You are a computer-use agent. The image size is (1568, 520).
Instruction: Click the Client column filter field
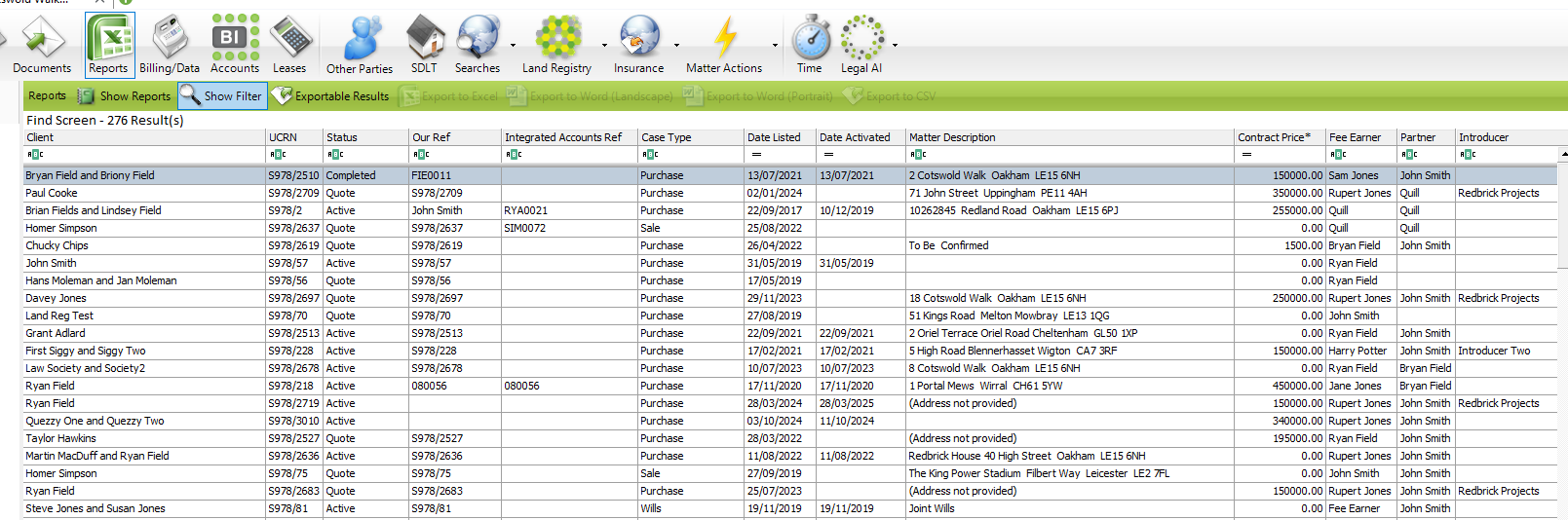pos(146,154)
